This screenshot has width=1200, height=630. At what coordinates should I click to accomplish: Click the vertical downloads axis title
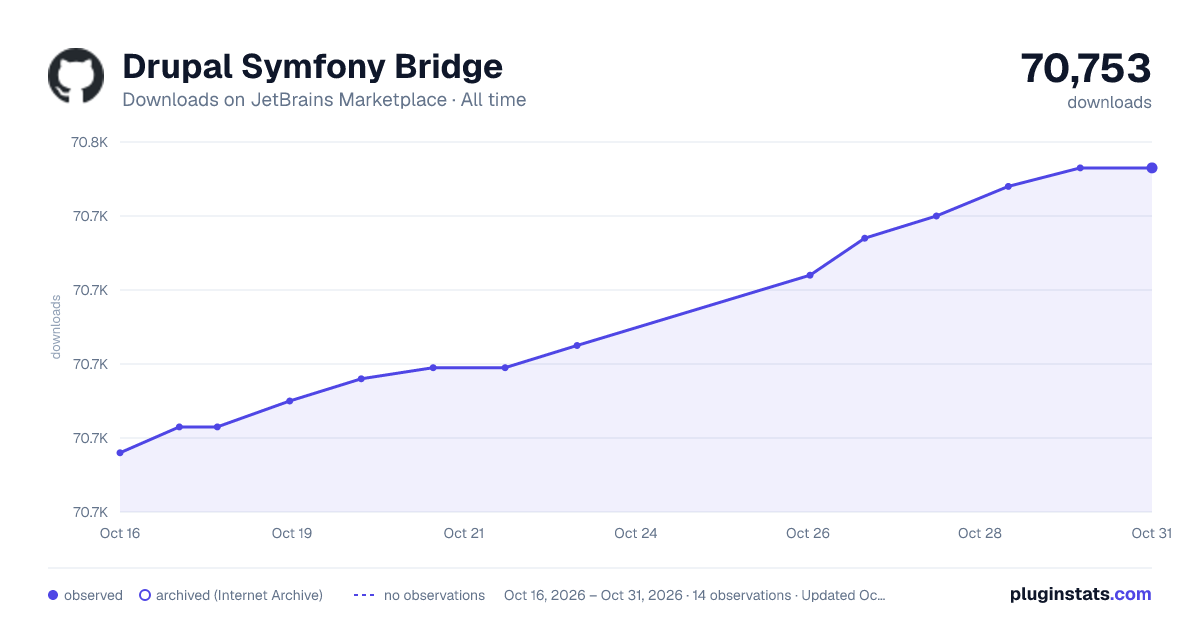[56, 327]
